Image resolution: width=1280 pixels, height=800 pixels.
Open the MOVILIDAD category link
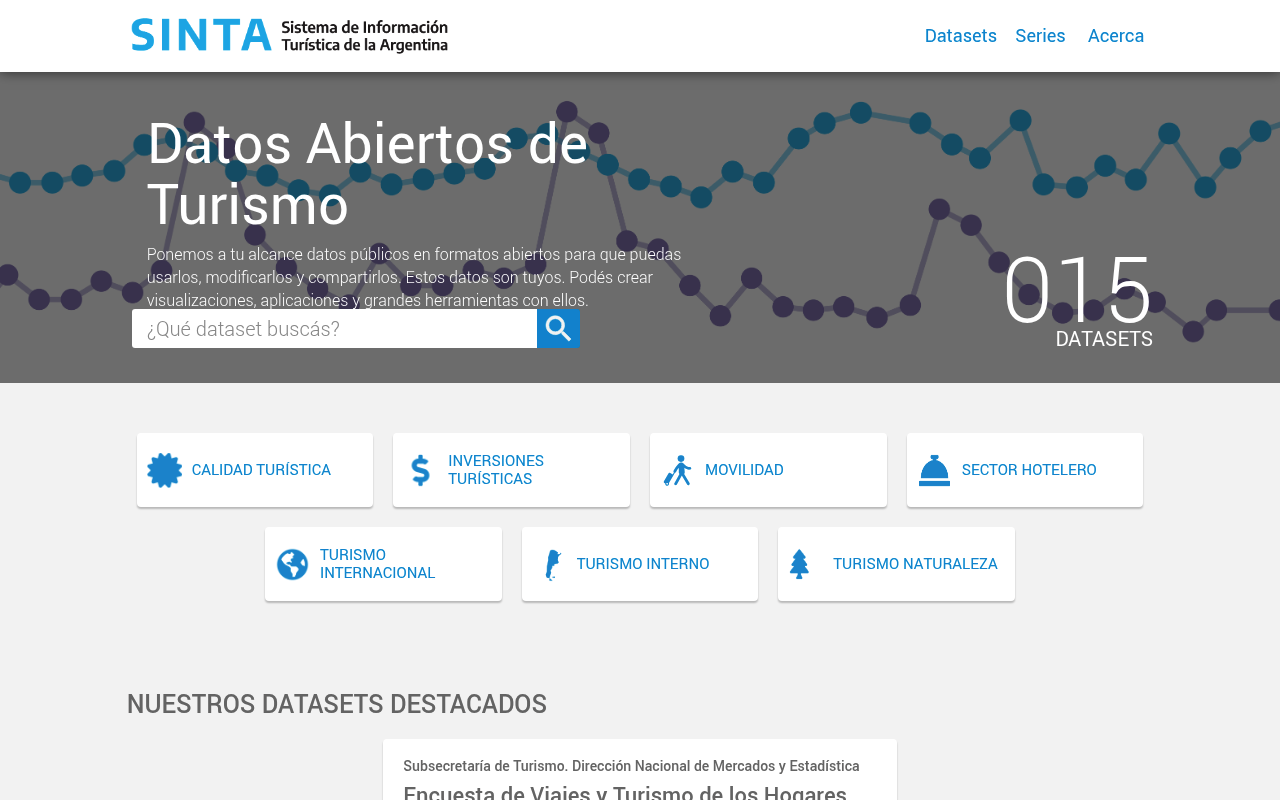(768, 470)
